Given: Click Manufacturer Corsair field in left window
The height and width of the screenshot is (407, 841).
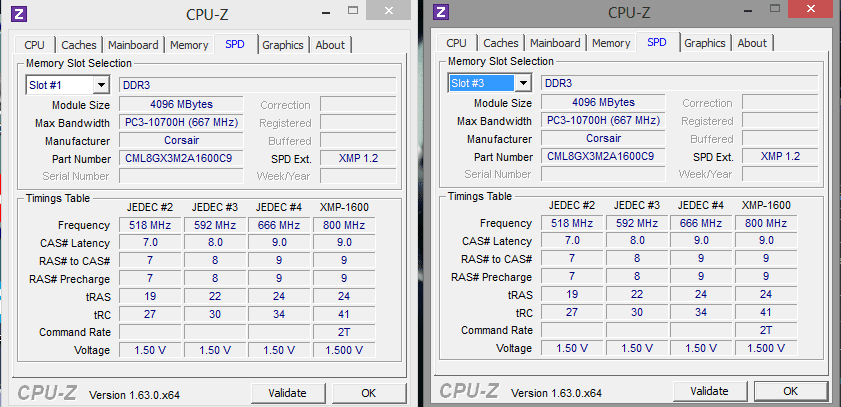Looking at the screenshot, I should tap(181, 140).
